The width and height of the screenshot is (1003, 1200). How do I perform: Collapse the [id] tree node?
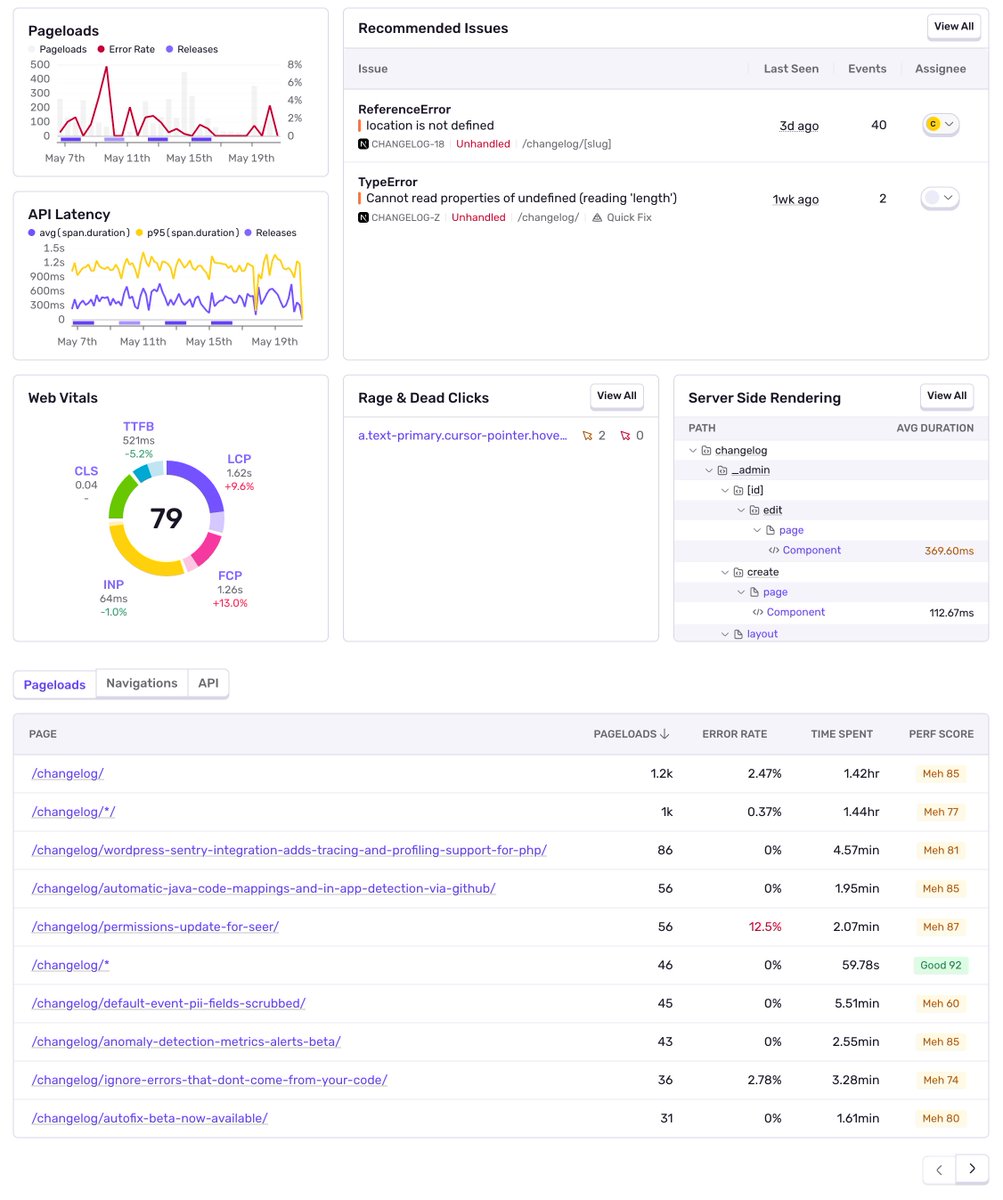tap(724, 490)
